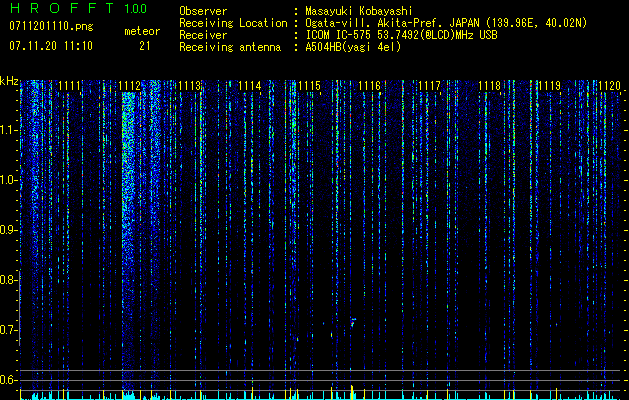Image resolution: width=629 pixels, height=400 pixels.
Task: Click the Receiving Location label
Action: point(233,23)
